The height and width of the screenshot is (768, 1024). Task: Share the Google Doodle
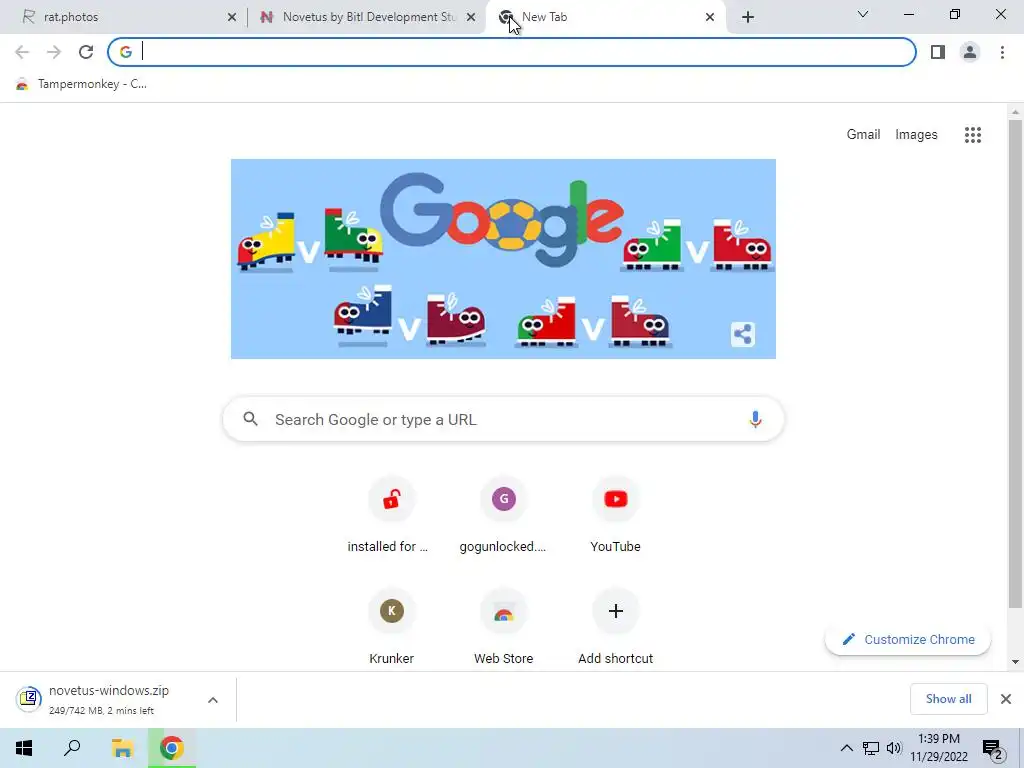743,334
